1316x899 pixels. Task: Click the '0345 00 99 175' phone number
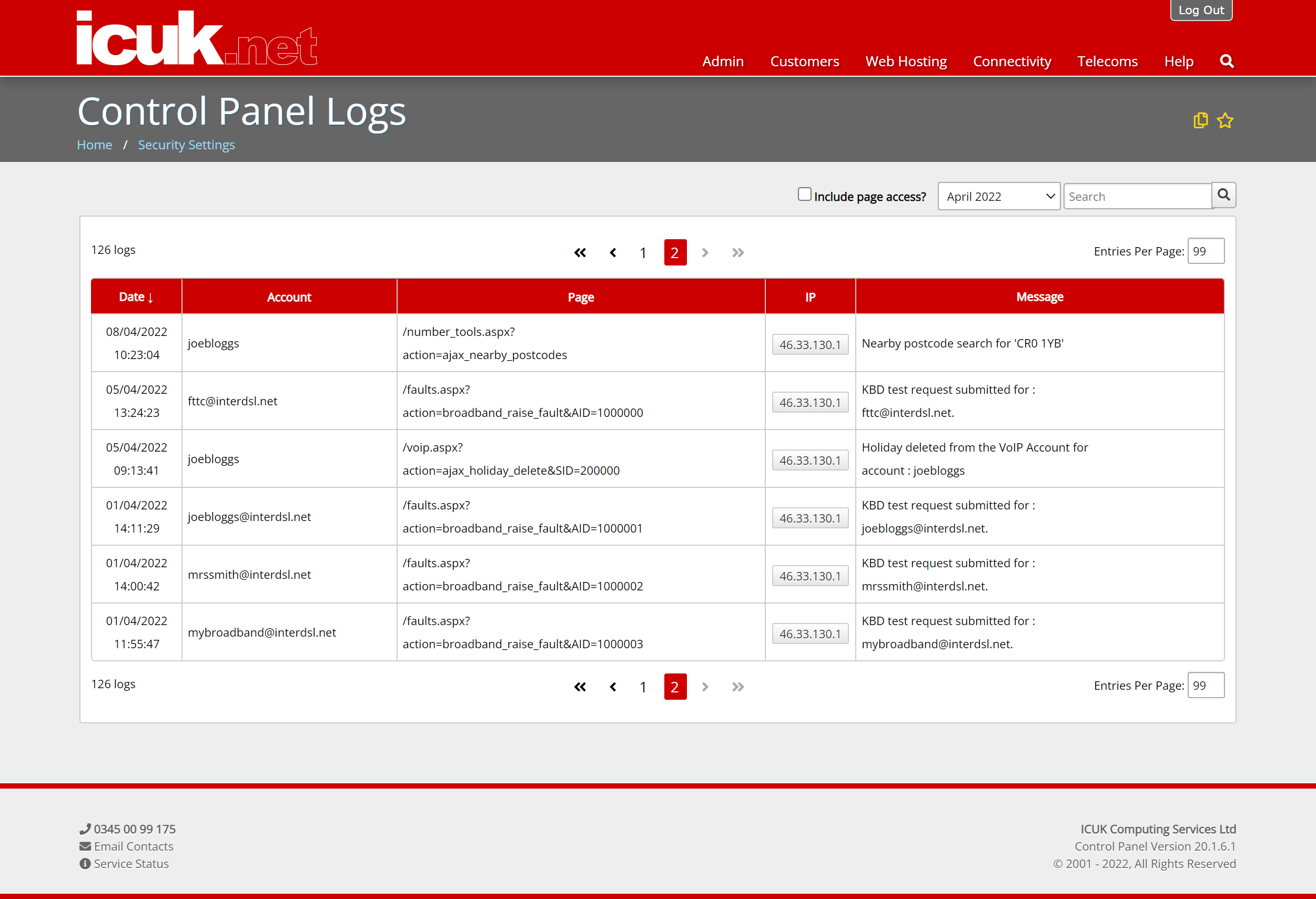pyautogui.click(x=135, y=829)
